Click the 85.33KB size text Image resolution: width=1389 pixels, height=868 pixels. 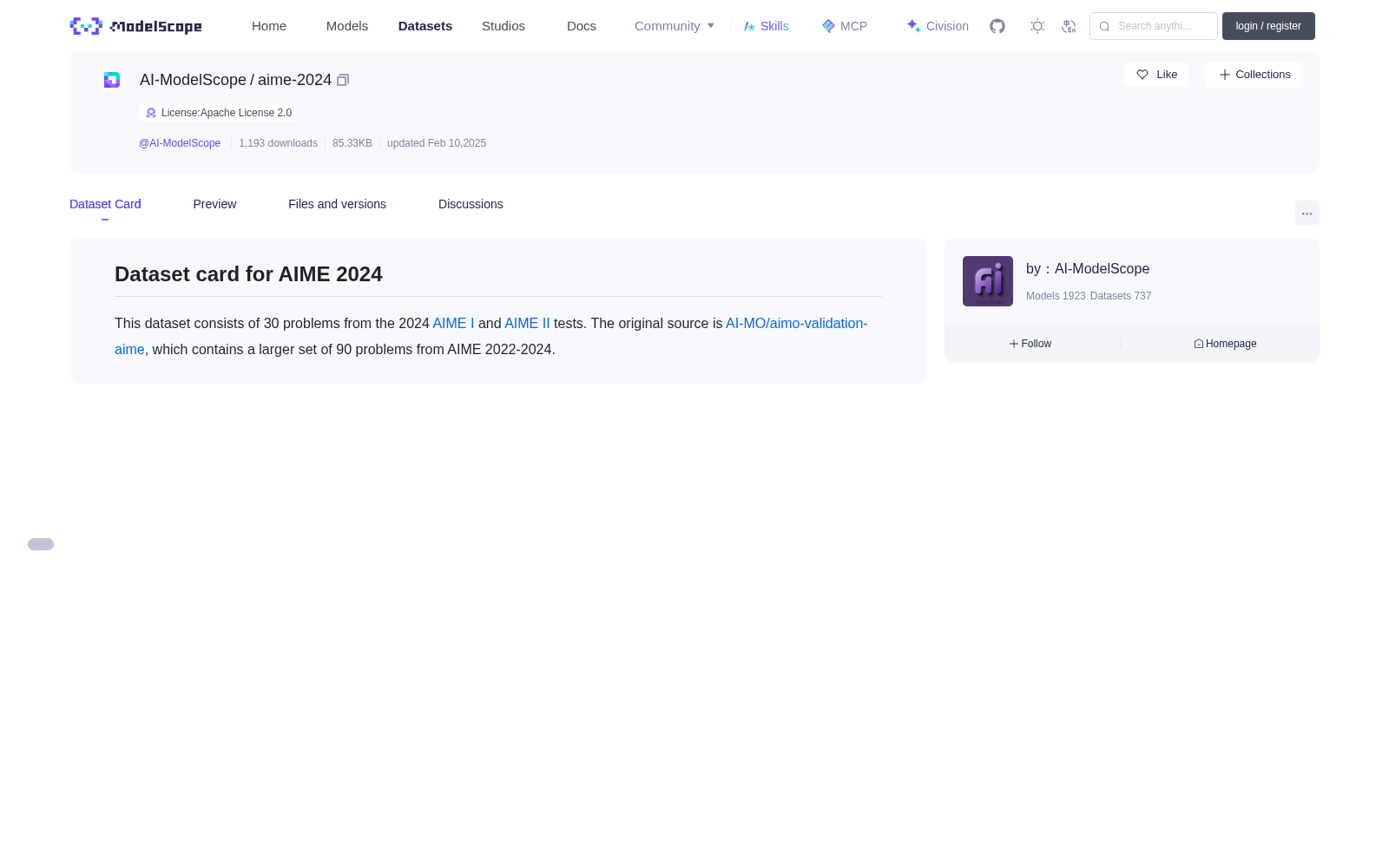[x=352, y=143]
